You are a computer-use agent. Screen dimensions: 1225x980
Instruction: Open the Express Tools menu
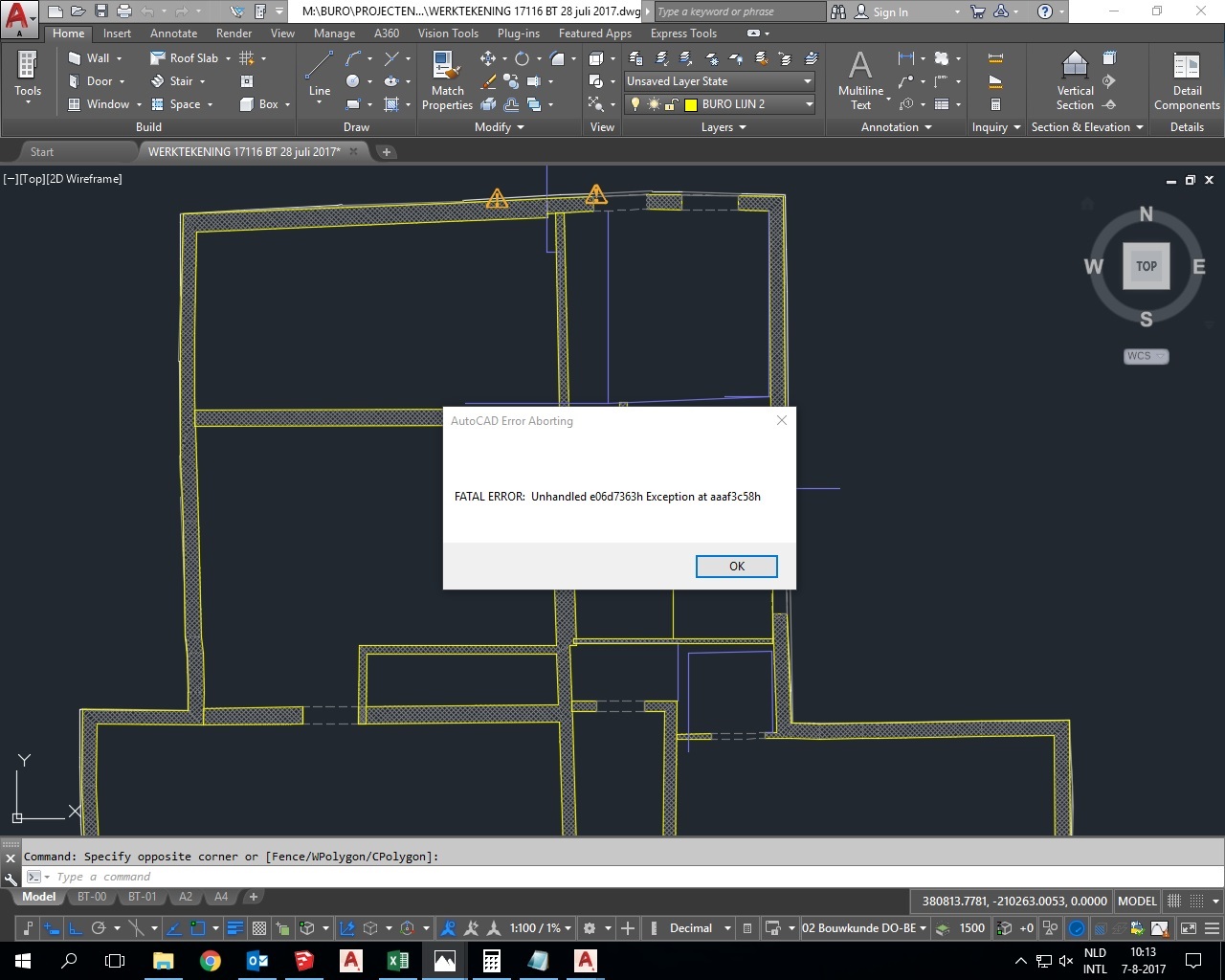682,33
